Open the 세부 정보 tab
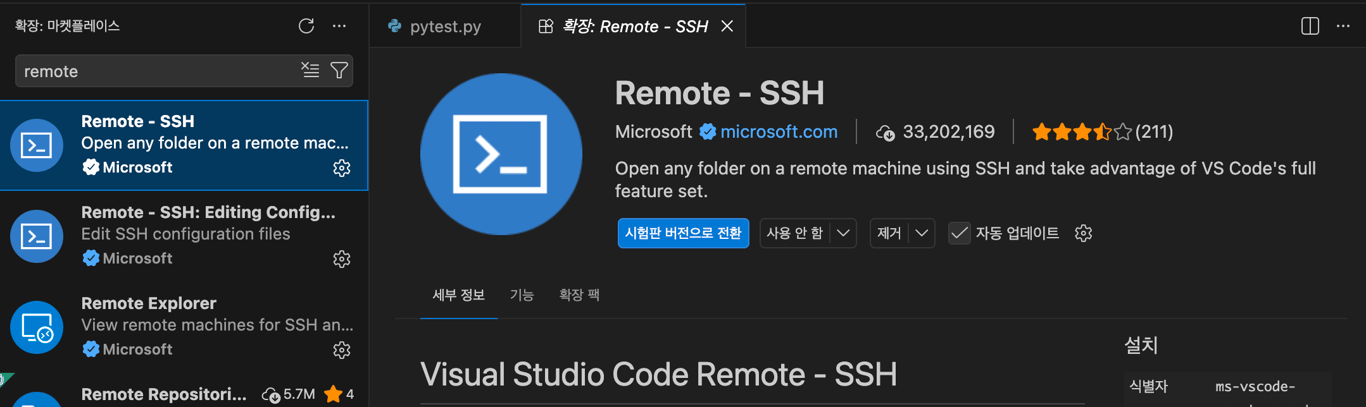 coord(459,295)
